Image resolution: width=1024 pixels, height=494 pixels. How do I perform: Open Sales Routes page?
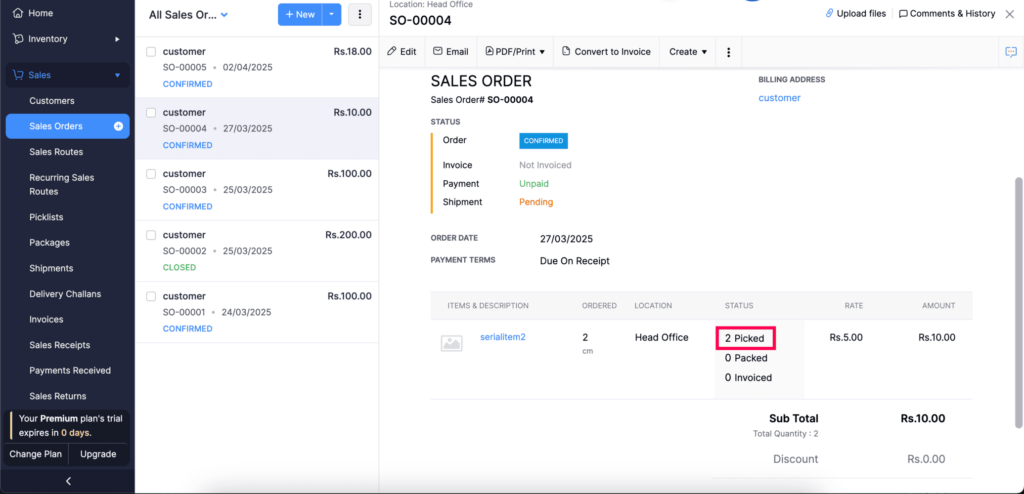pyautogui.click(x=56, y=152)
